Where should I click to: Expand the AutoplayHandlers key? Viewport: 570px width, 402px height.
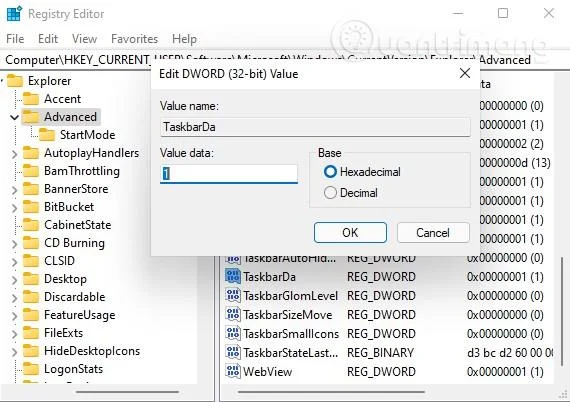click(x=14, y=154)
